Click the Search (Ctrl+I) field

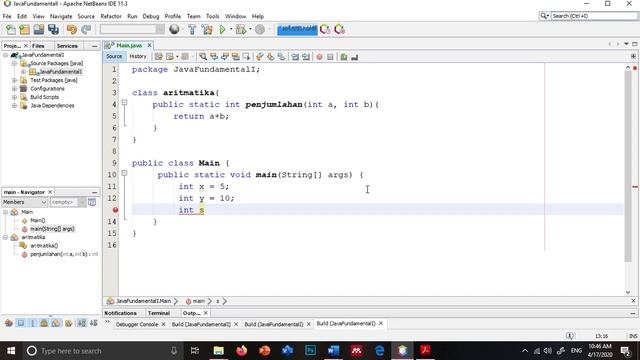click(x=594, y=16)
